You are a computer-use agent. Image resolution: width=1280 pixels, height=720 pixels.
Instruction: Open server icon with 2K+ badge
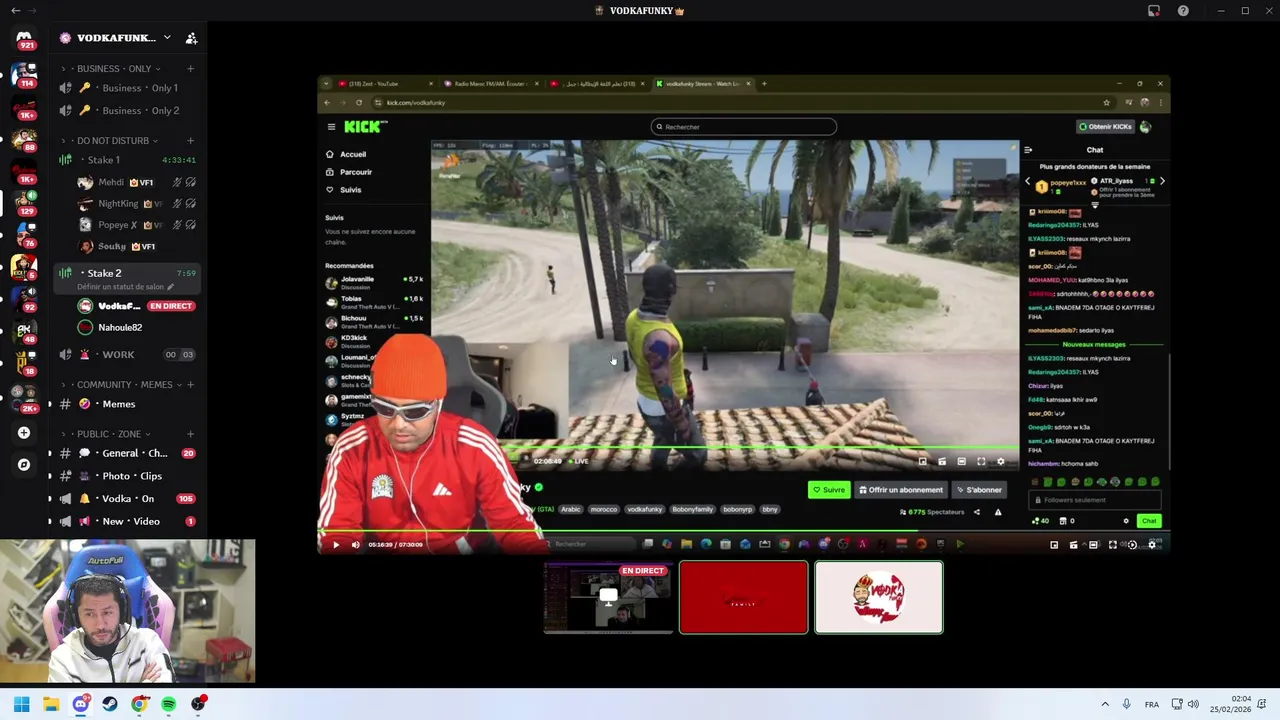click(24, 398)
